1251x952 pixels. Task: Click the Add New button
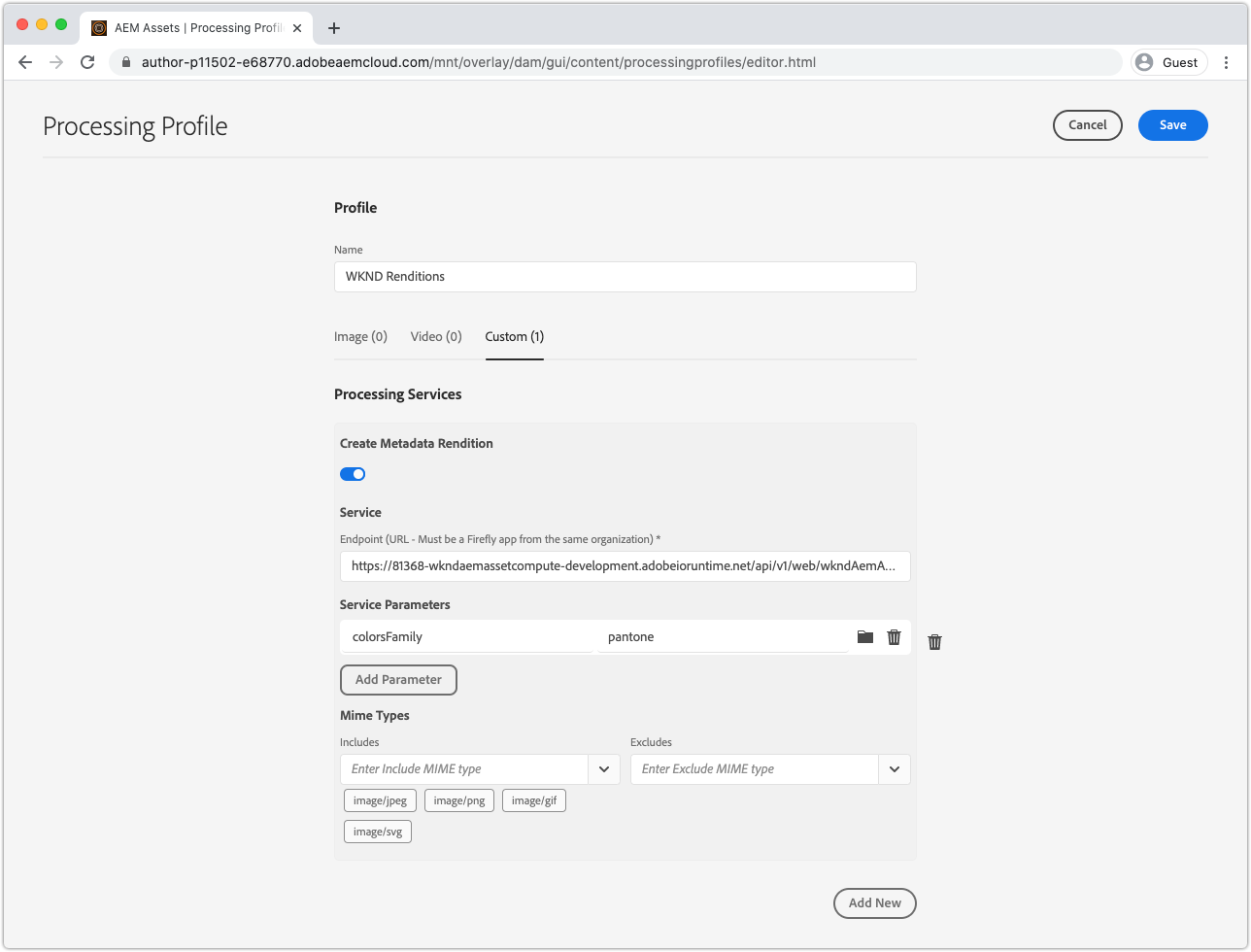(x=874, y=903)
